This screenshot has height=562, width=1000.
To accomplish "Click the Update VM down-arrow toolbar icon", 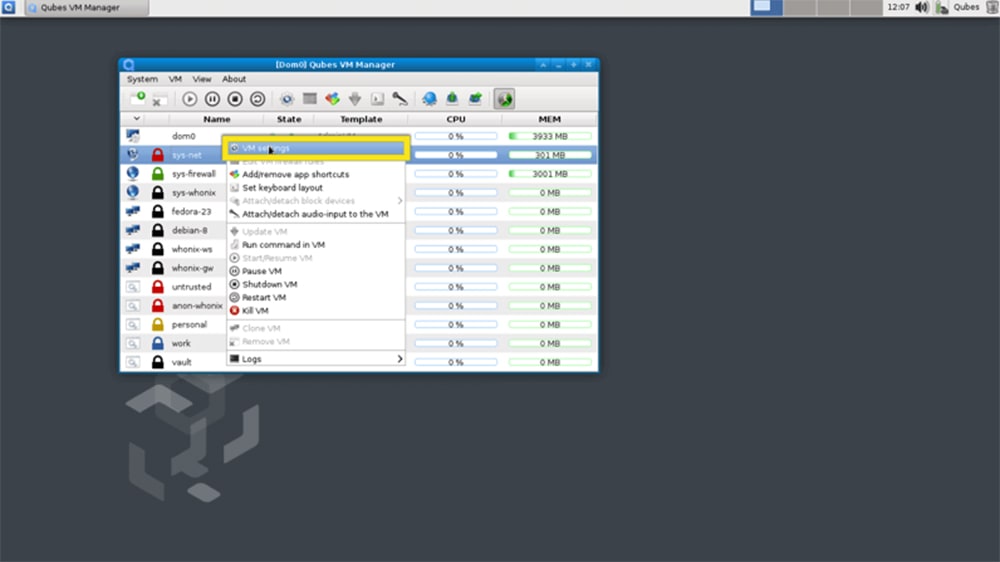I will [x=355, y=99].
